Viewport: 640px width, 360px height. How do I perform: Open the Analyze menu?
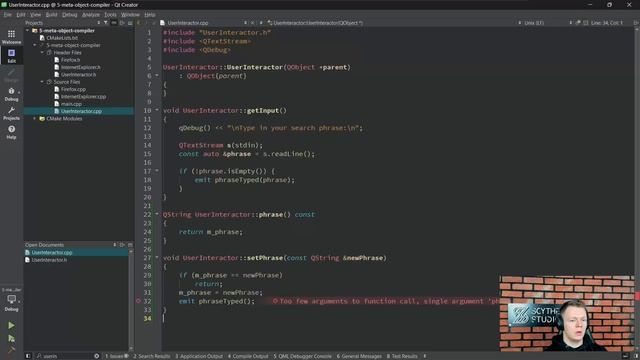[x=91, y=15]
